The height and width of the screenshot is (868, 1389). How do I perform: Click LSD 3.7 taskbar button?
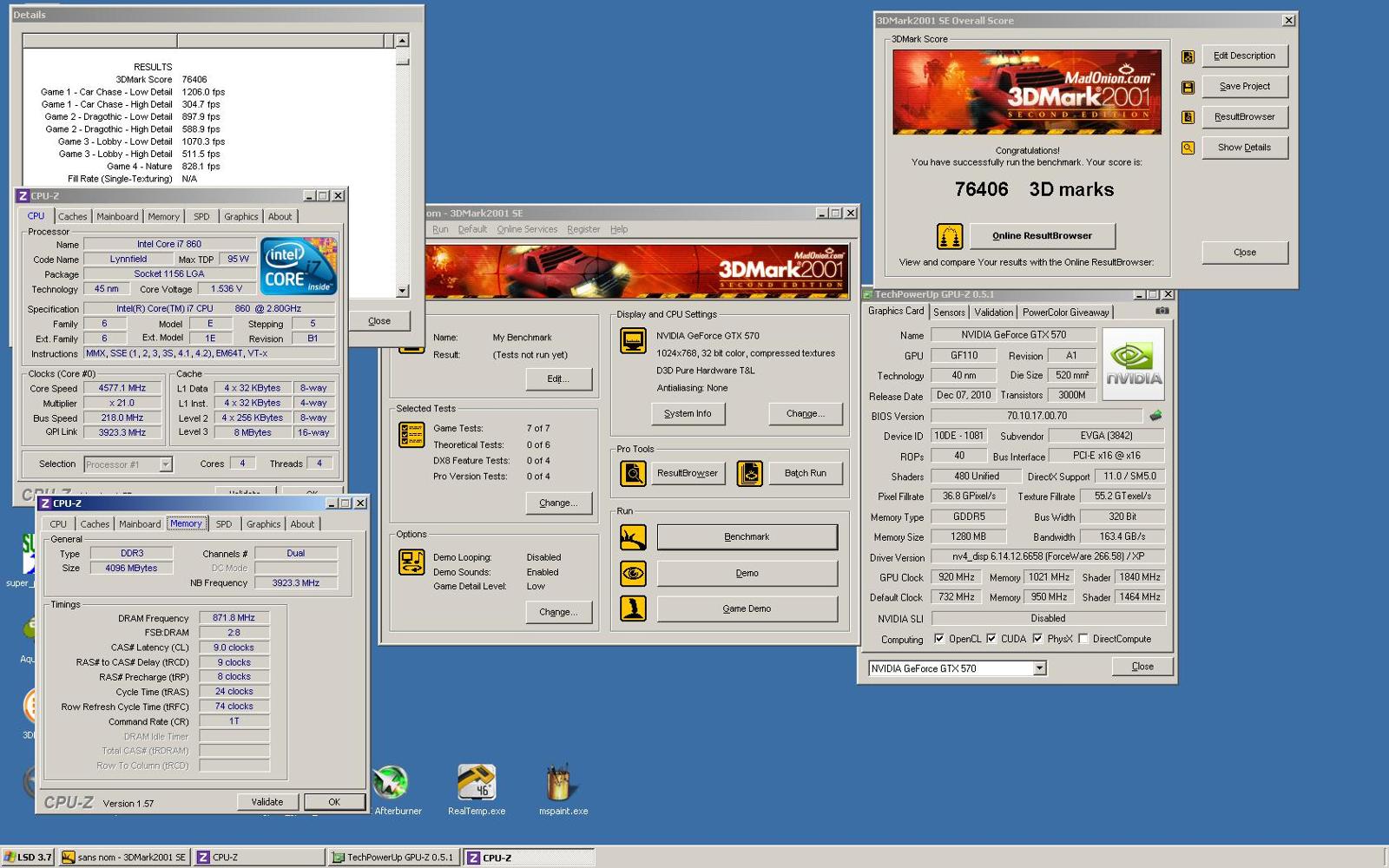click(x=28, y=858)
